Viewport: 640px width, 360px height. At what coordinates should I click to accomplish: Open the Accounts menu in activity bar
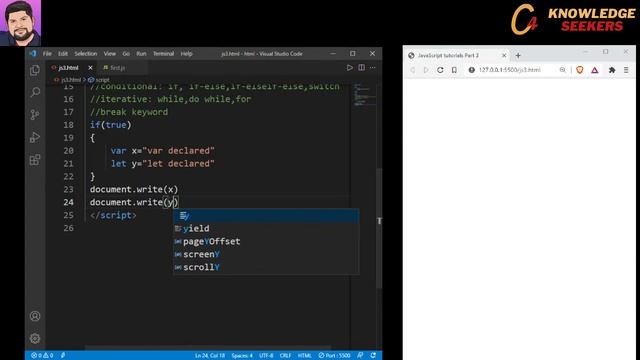pyautogui.click(x=35, y=316)
